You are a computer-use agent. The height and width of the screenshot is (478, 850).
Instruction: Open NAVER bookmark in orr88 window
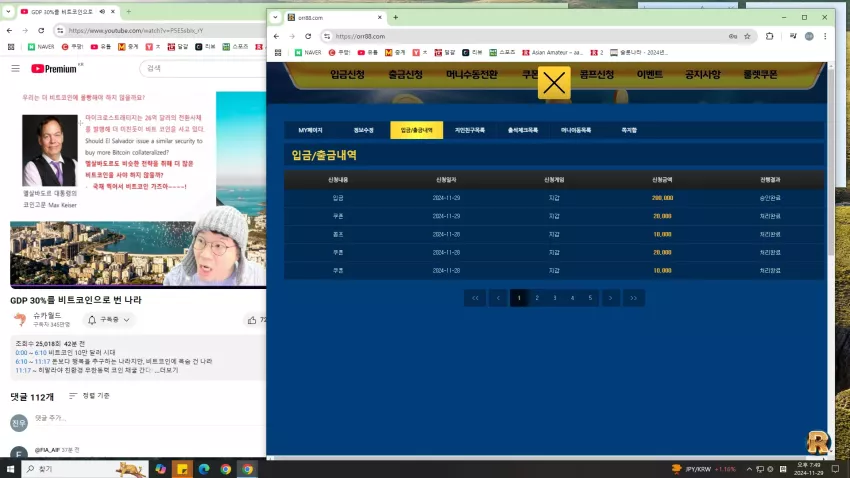(308, 53)
